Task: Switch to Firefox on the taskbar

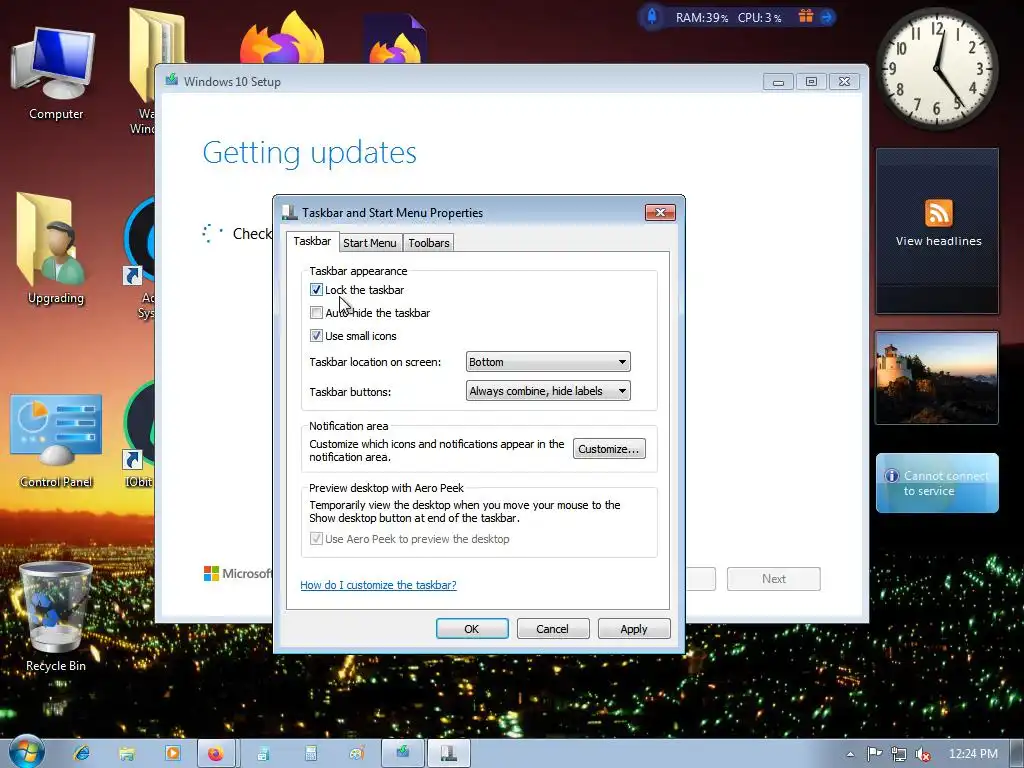Action: [x=216, y=754]
